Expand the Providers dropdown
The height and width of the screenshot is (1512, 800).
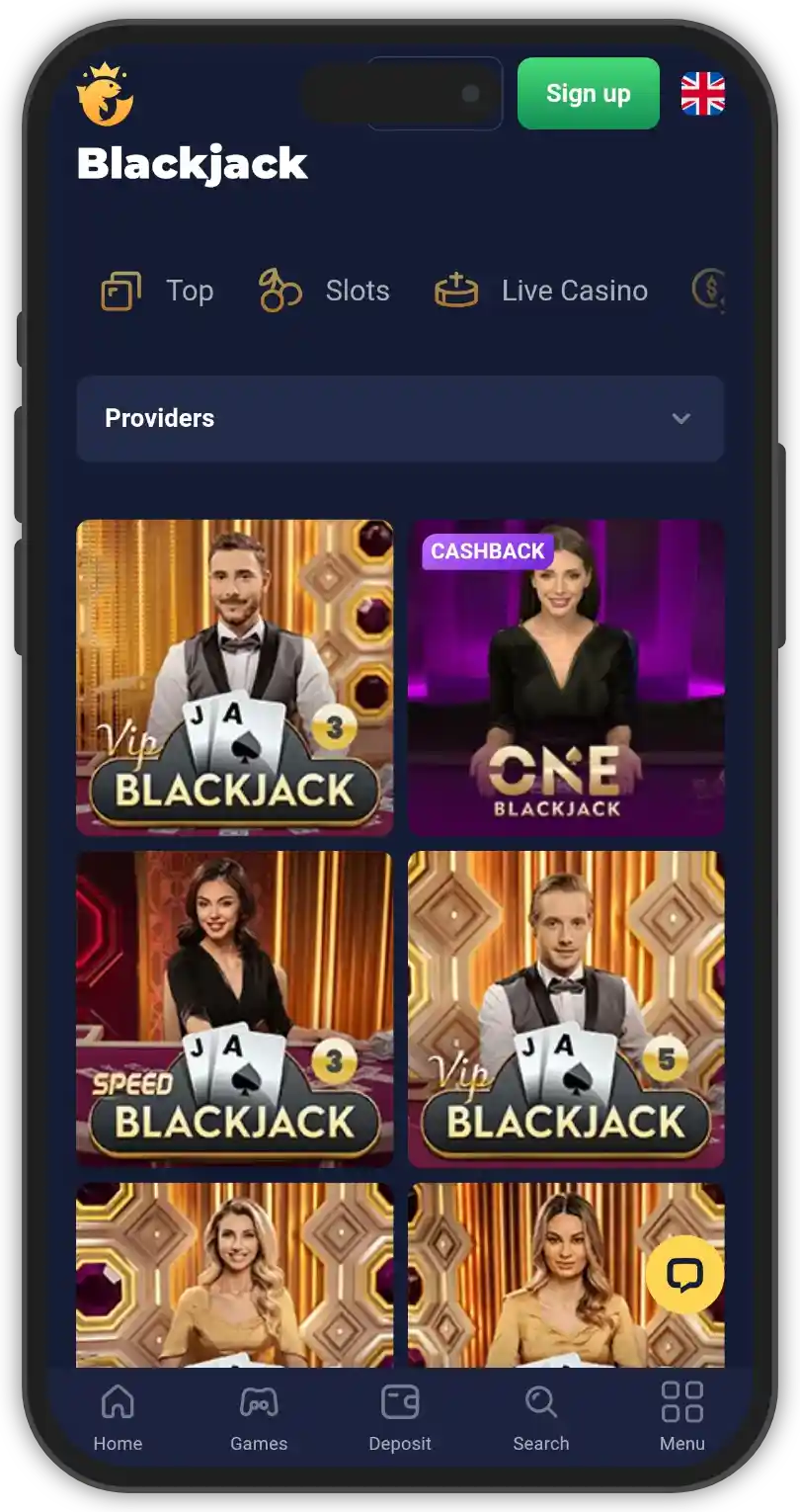[400, 418]
